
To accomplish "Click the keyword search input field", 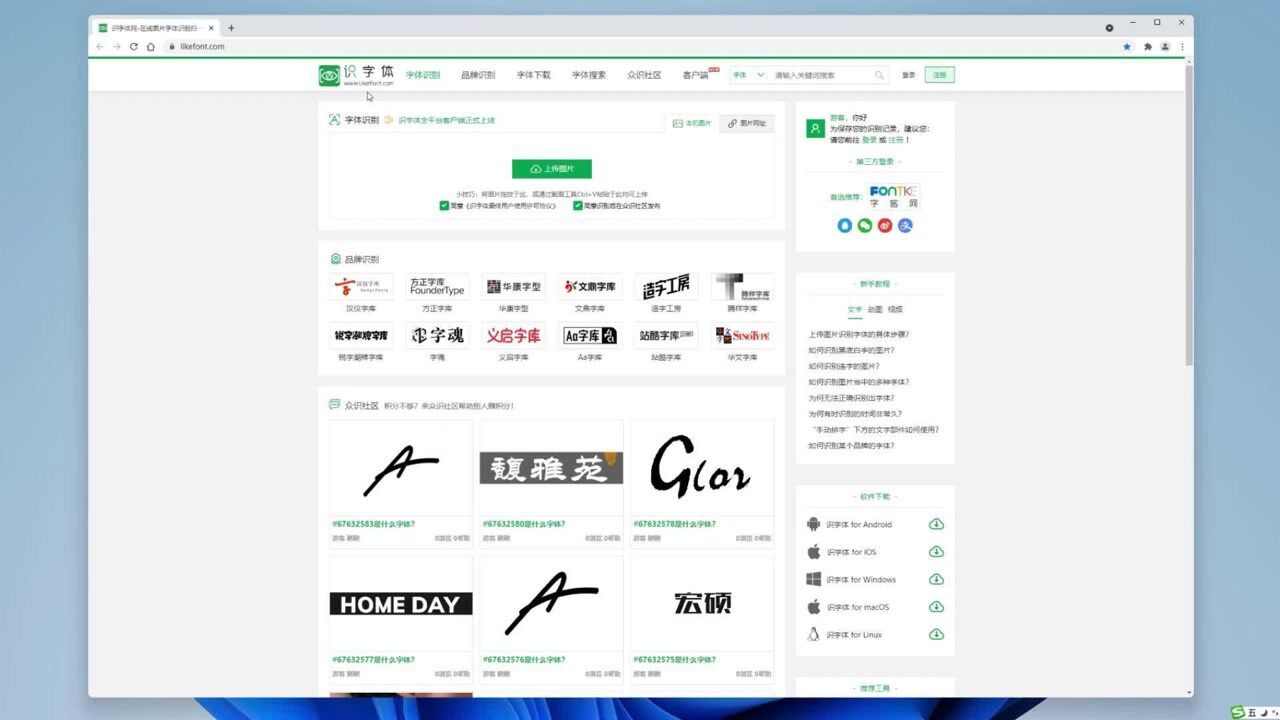I will pyautogui.click(x=822, y=75).
